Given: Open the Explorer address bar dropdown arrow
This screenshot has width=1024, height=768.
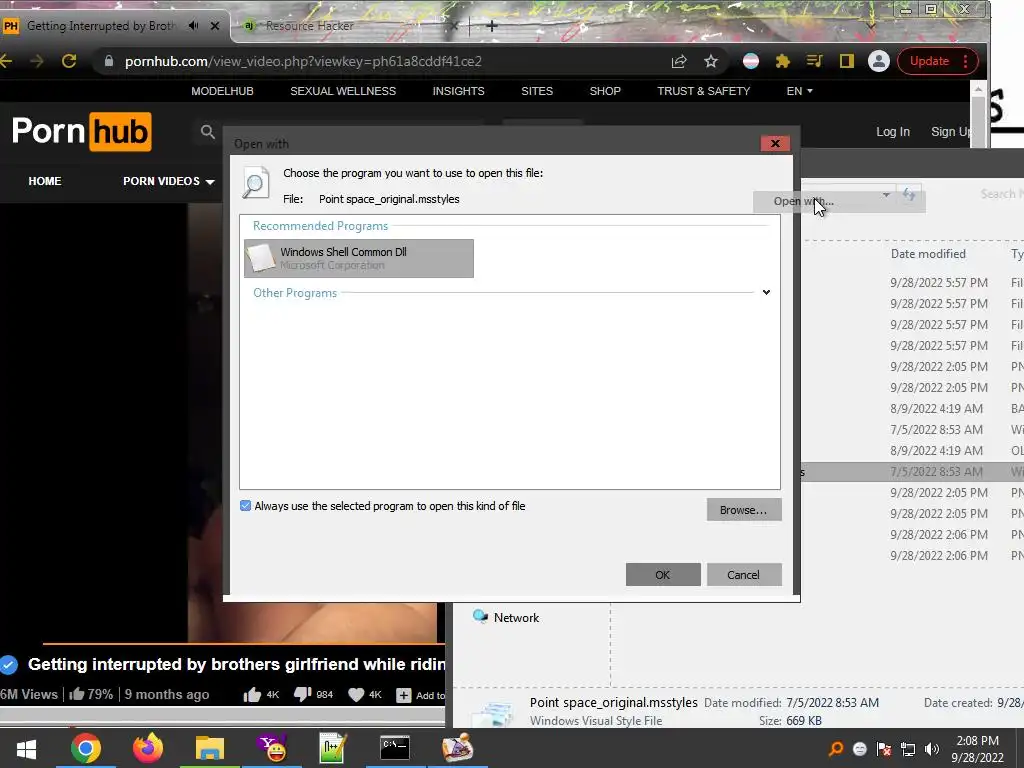Looking at the screenshot, I should click(x=886, y=195).
